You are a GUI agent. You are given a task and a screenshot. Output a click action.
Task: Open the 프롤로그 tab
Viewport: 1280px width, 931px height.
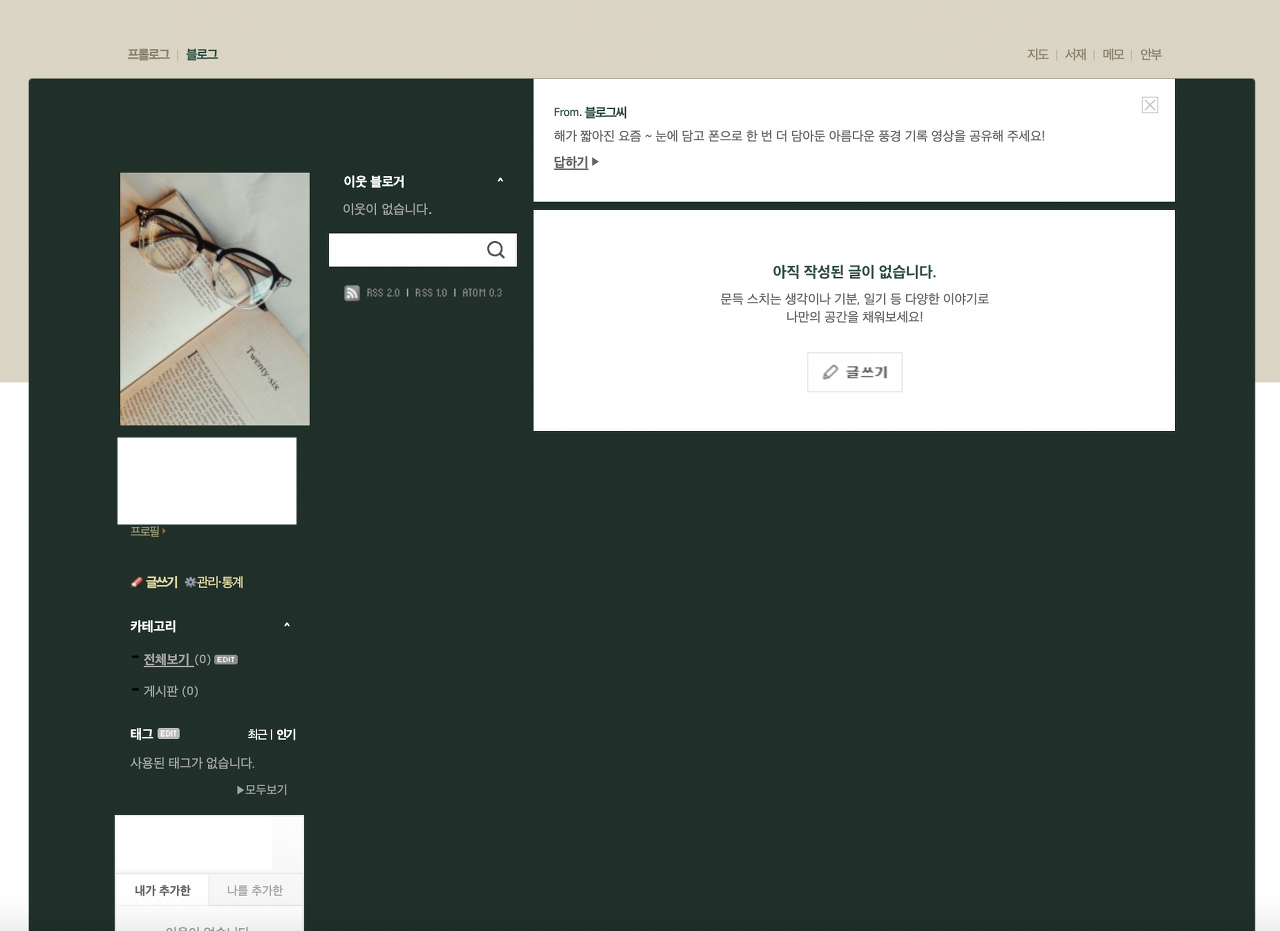click(x=148, y=54)
